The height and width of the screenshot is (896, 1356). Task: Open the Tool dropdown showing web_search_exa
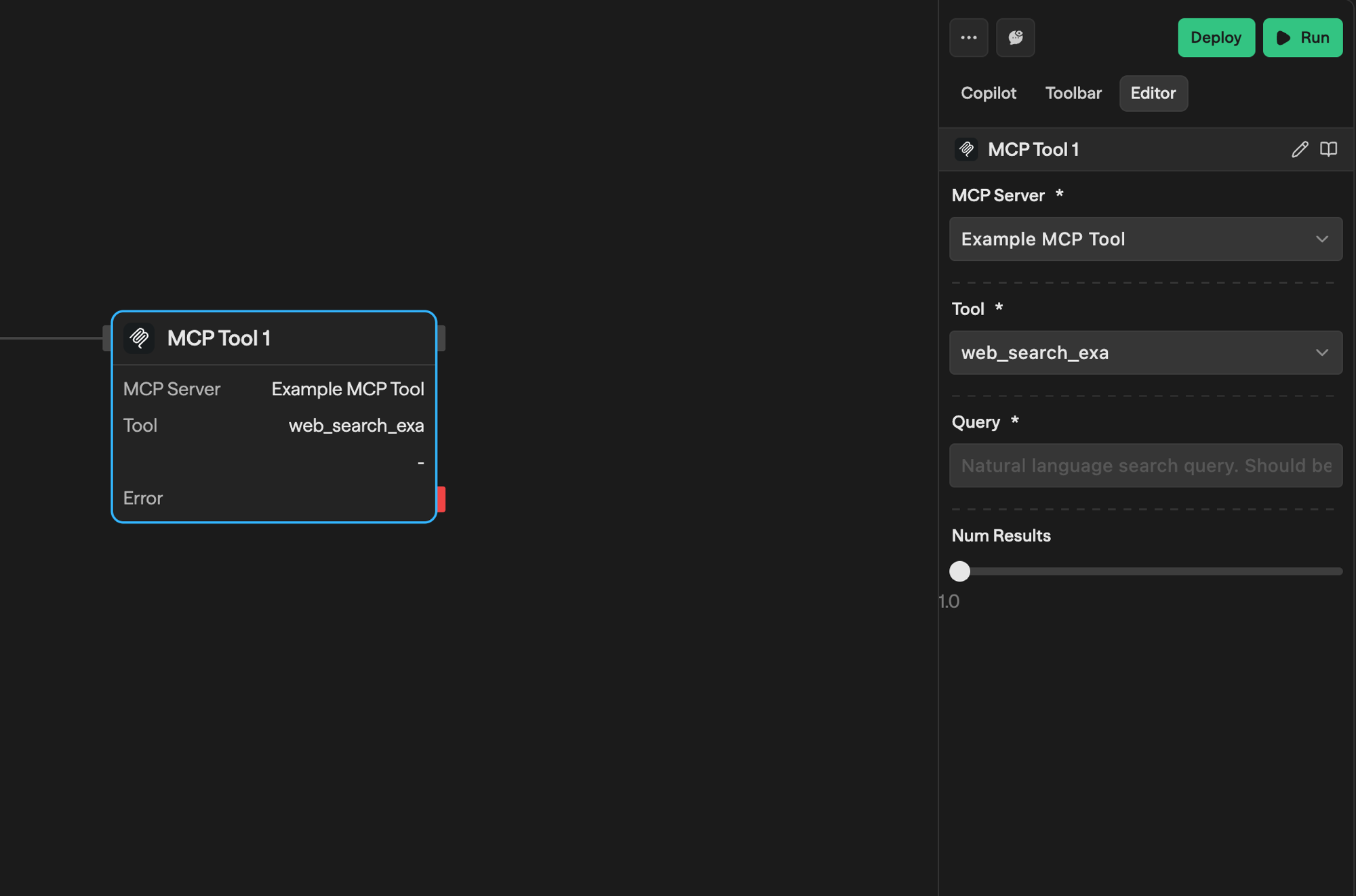click(1145, 352)
